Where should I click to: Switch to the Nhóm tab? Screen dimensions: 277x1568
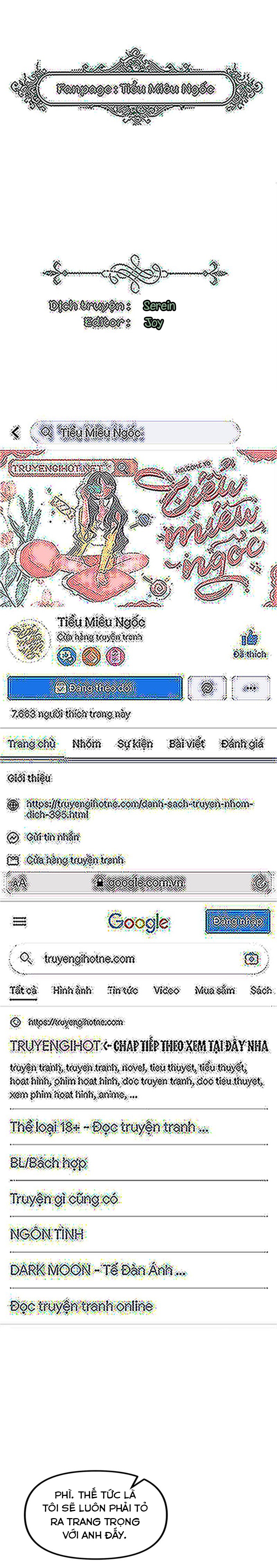87,744
